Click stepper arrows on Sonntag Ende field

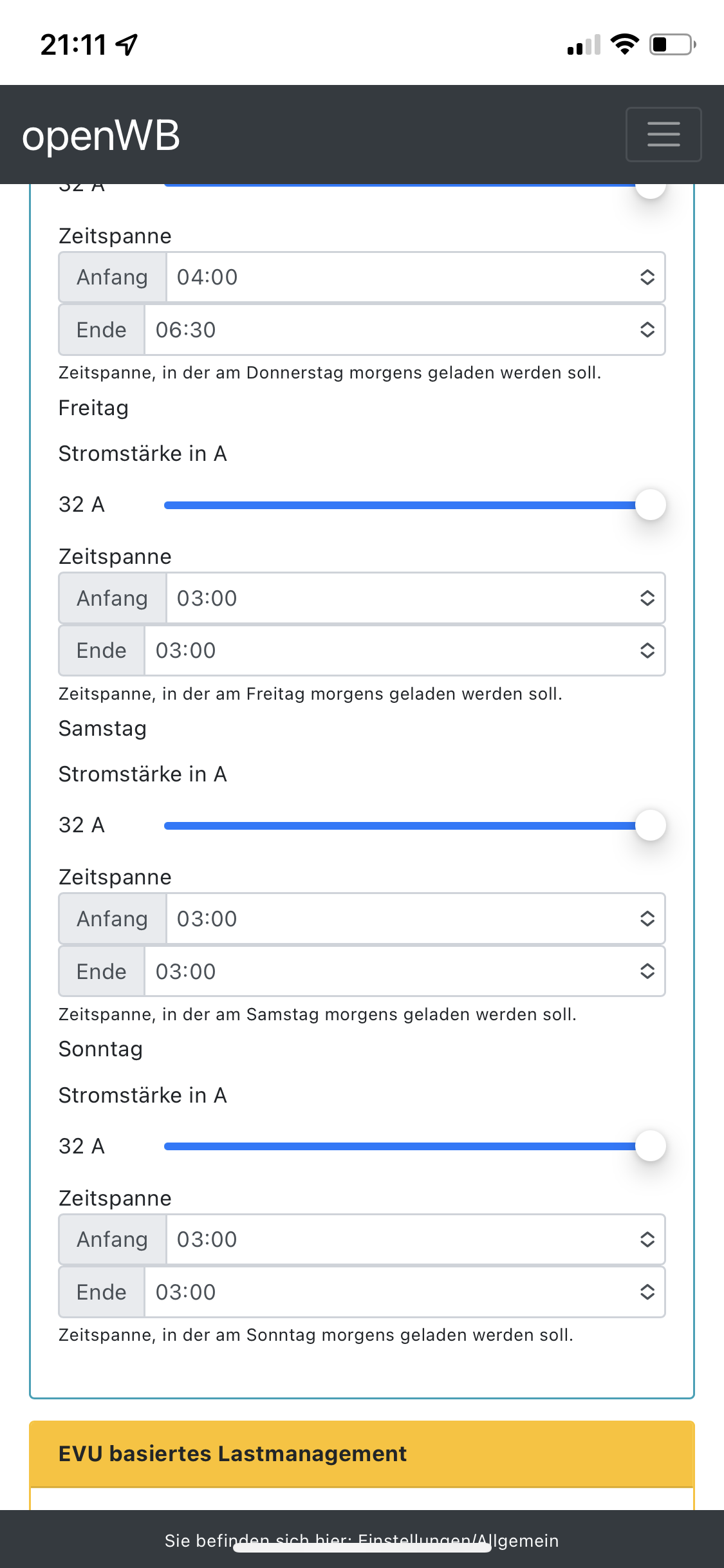pyautogui.click(x=647, y=1293)
